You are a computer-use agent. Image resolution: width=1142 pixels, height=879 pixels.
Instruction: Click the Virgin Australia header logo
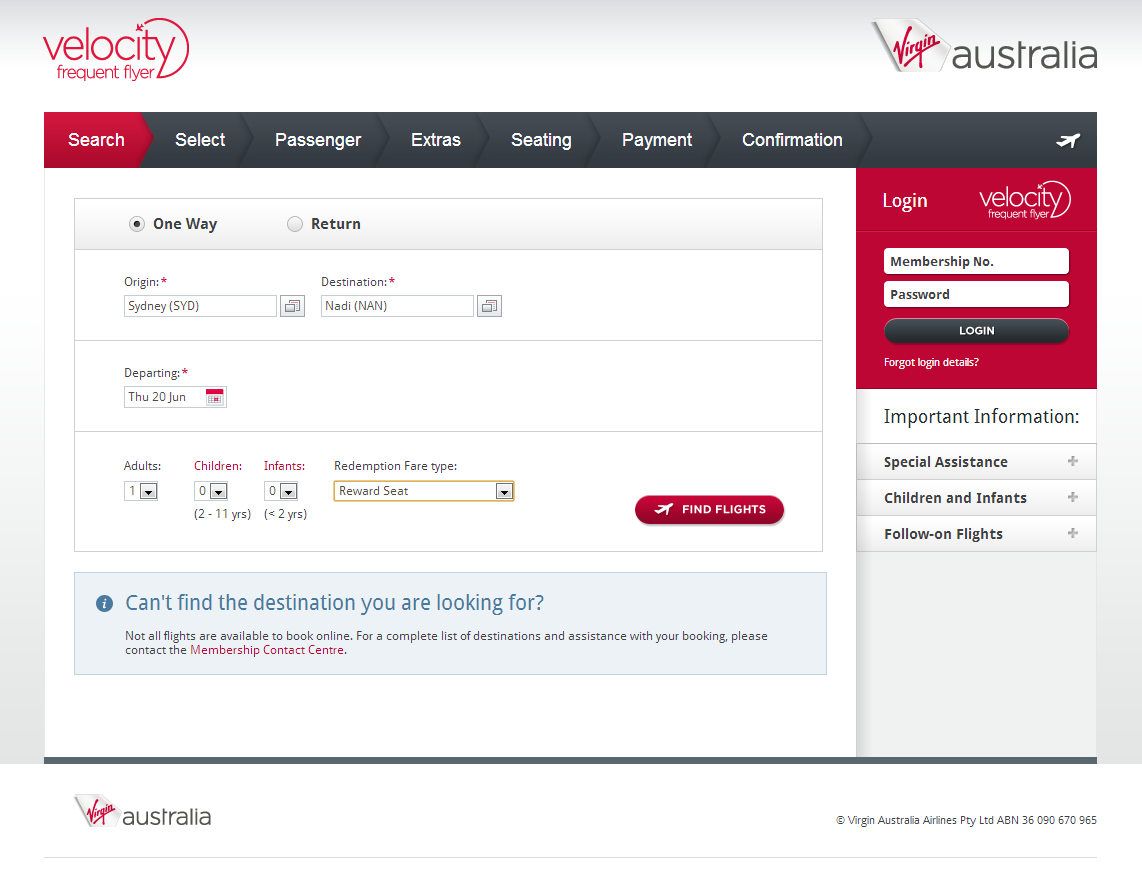[x=984, y=46]
